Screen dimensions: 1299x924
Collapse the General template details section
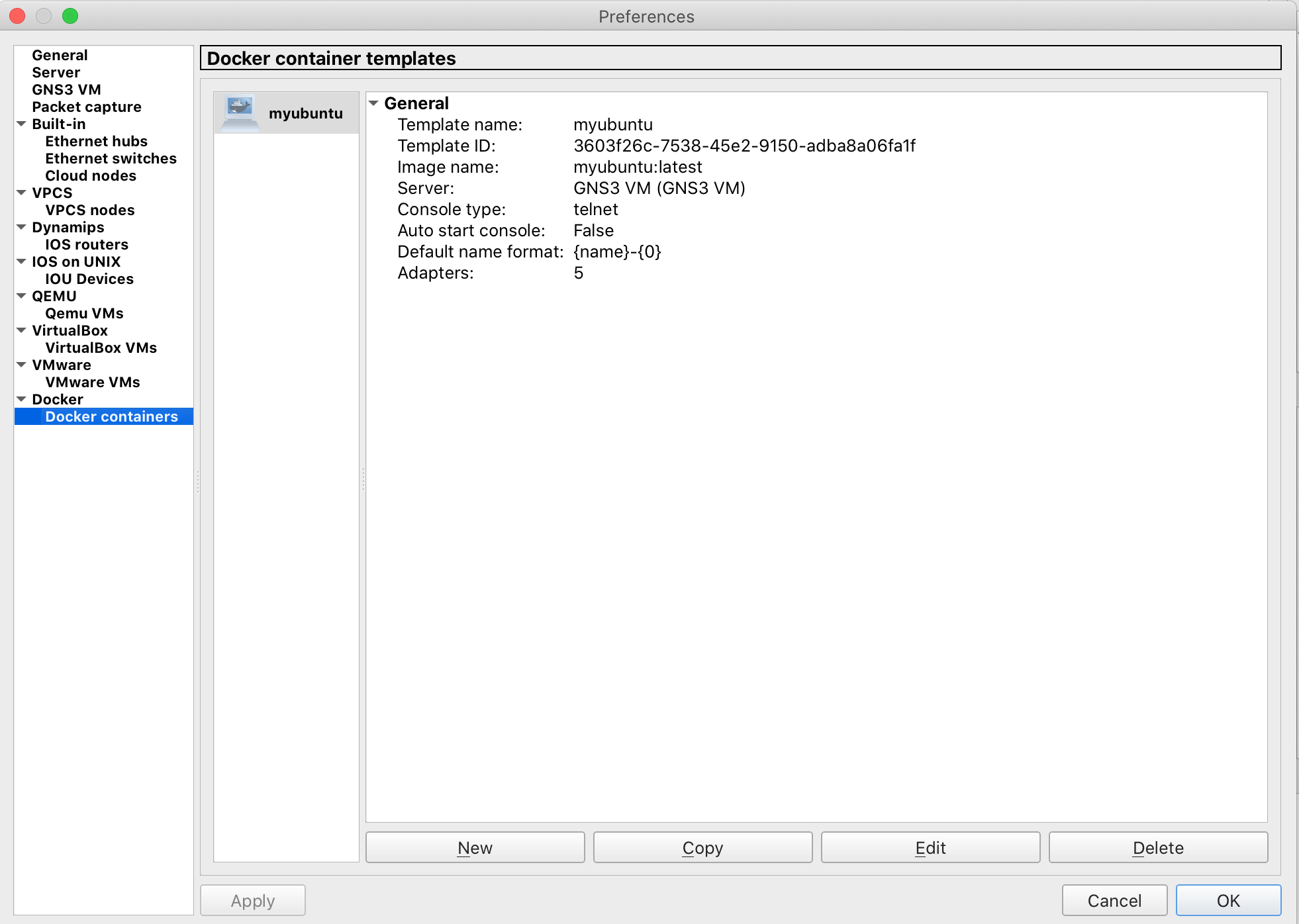[375, 103]
